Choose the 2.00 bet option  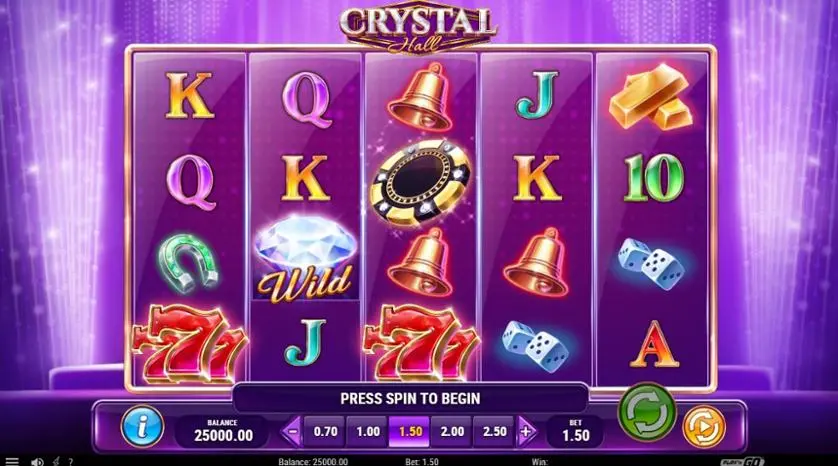tap(452, 431)
